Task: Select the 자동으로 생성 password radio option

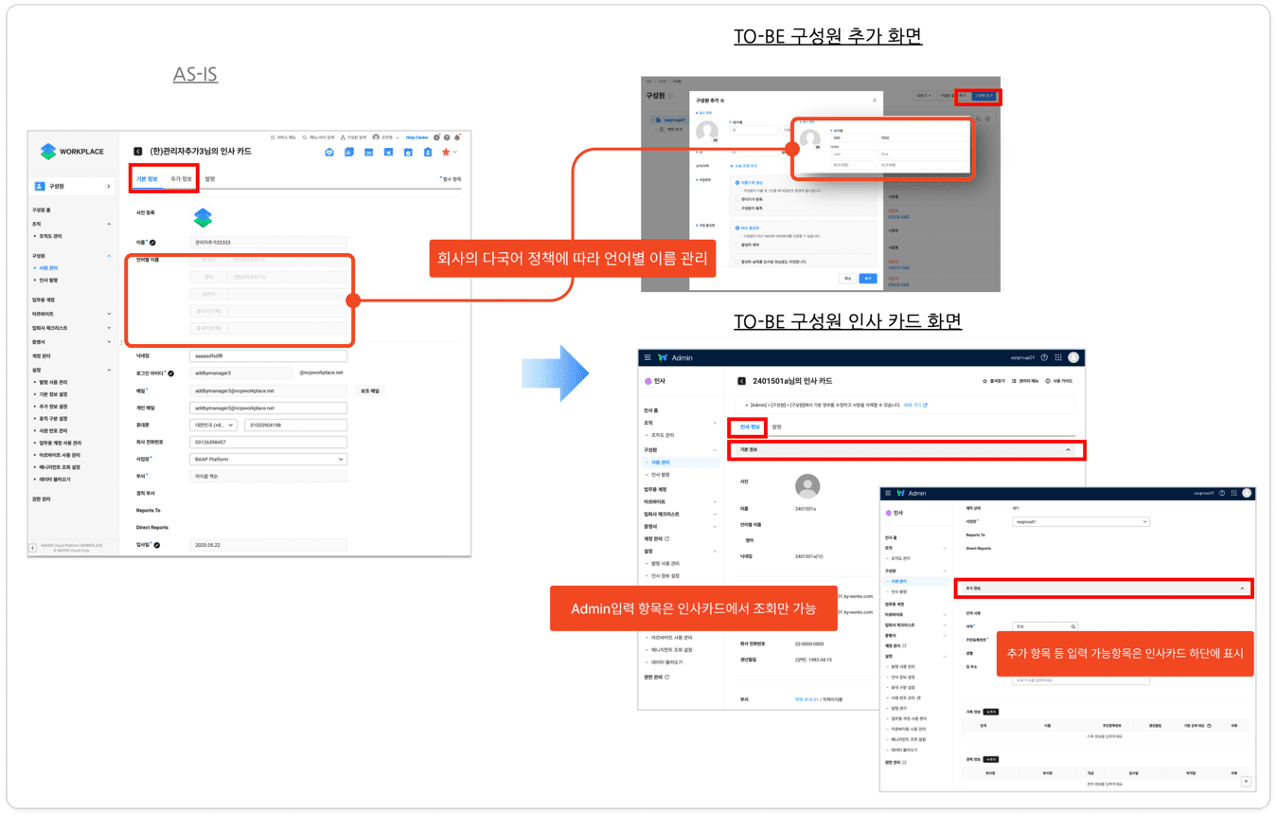Action: (737, 183)
